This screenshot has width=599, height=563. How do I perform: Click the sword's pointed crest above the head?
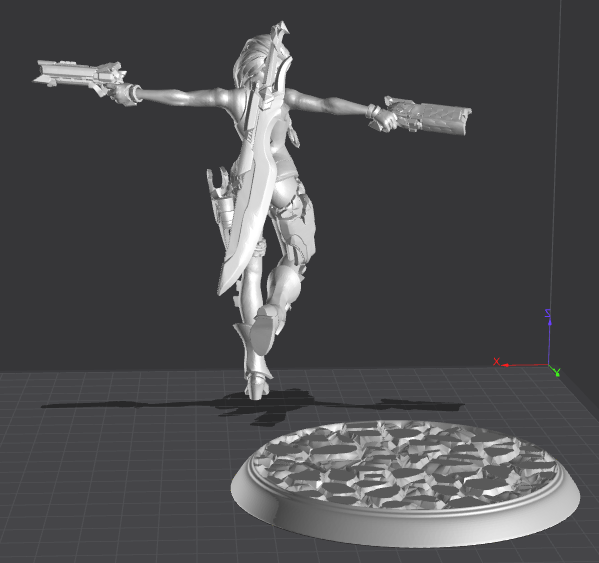click(x=282, y=31)
